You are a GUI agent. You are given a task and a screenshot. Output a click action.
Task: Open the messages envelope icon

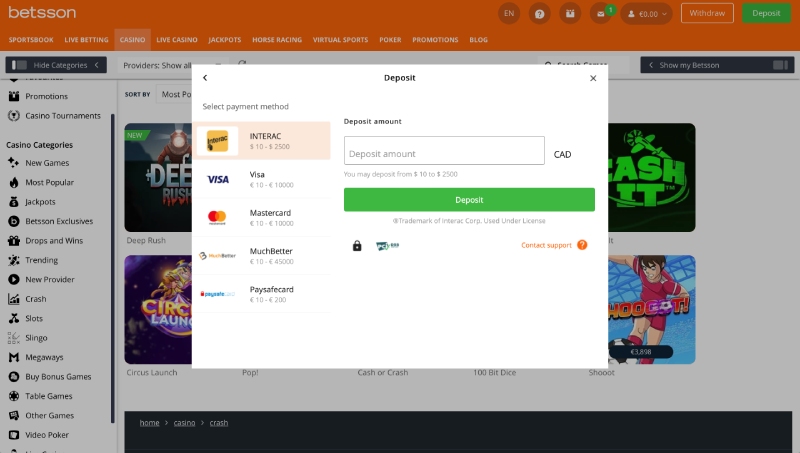pos(601,14)
